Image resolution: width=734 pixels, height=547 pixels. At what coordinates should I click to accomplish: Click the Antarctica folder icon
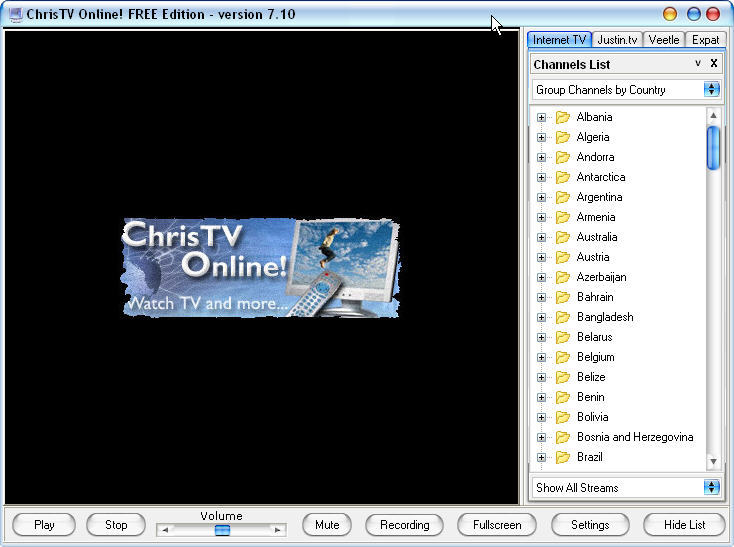(x=563, y=177)
